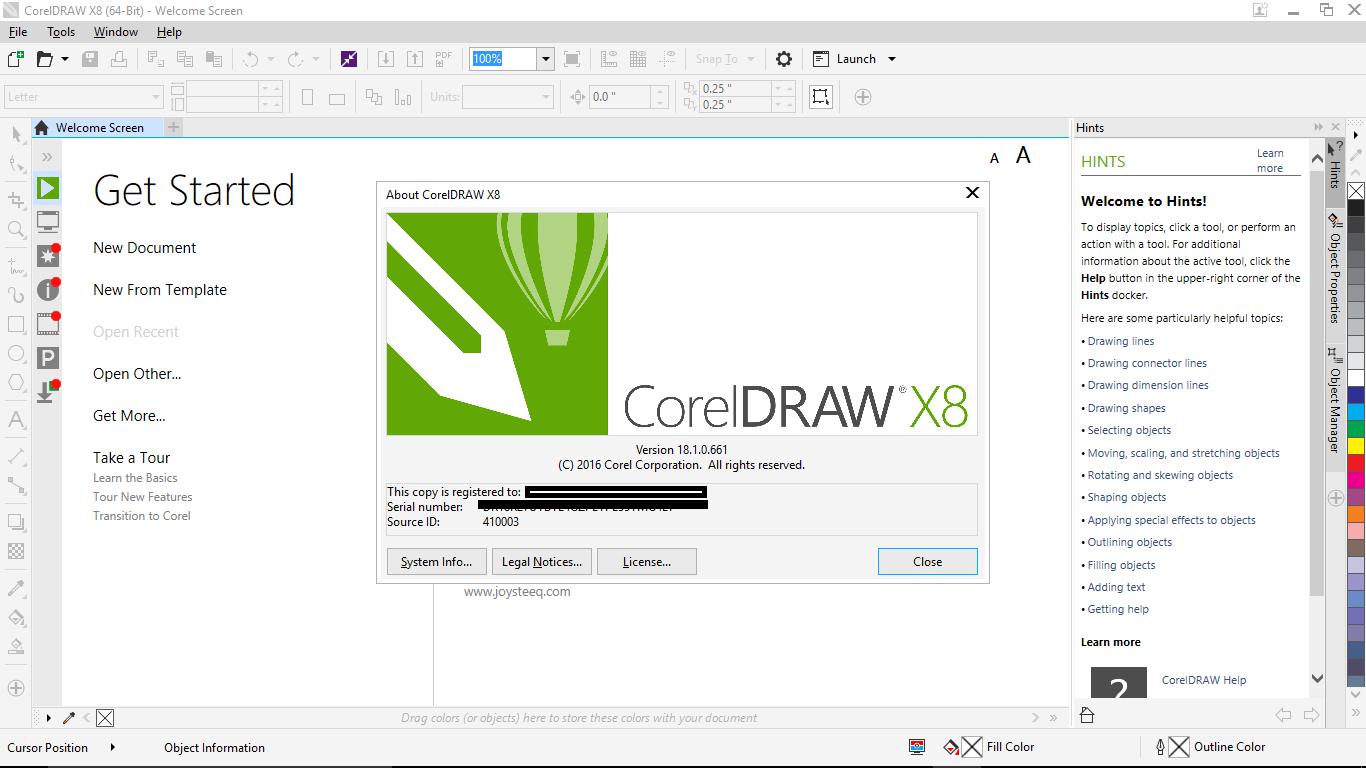
Task: Click Close button in About dialog
Action: pyautogui.click(x=928, y=562)
